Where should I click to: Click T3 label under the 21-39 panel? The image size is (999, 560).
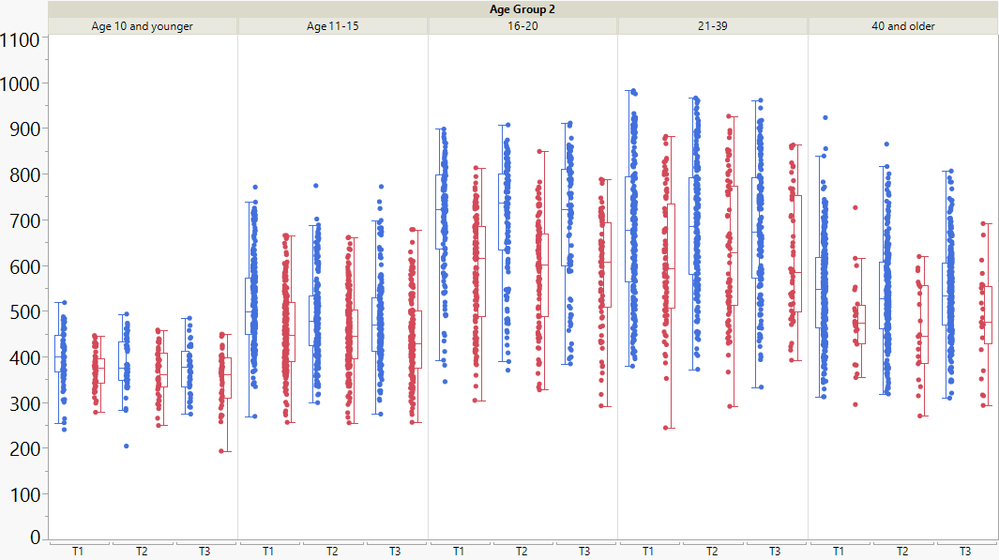[775, 551]
